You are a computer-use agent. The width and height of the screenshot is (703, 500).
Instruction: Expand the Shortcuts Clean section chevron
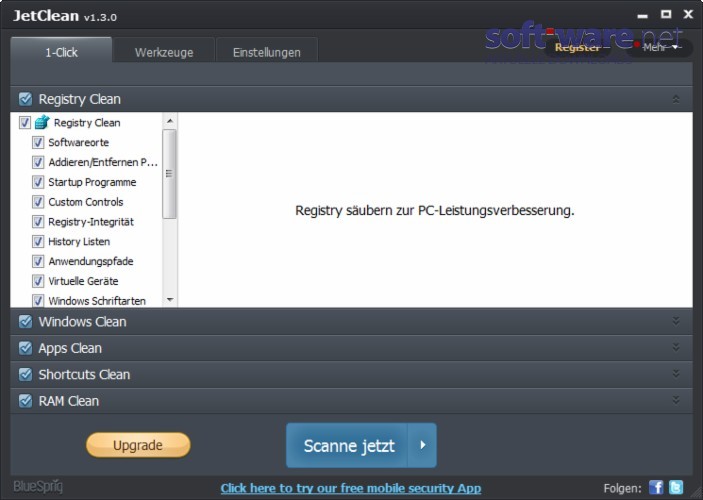676,374
